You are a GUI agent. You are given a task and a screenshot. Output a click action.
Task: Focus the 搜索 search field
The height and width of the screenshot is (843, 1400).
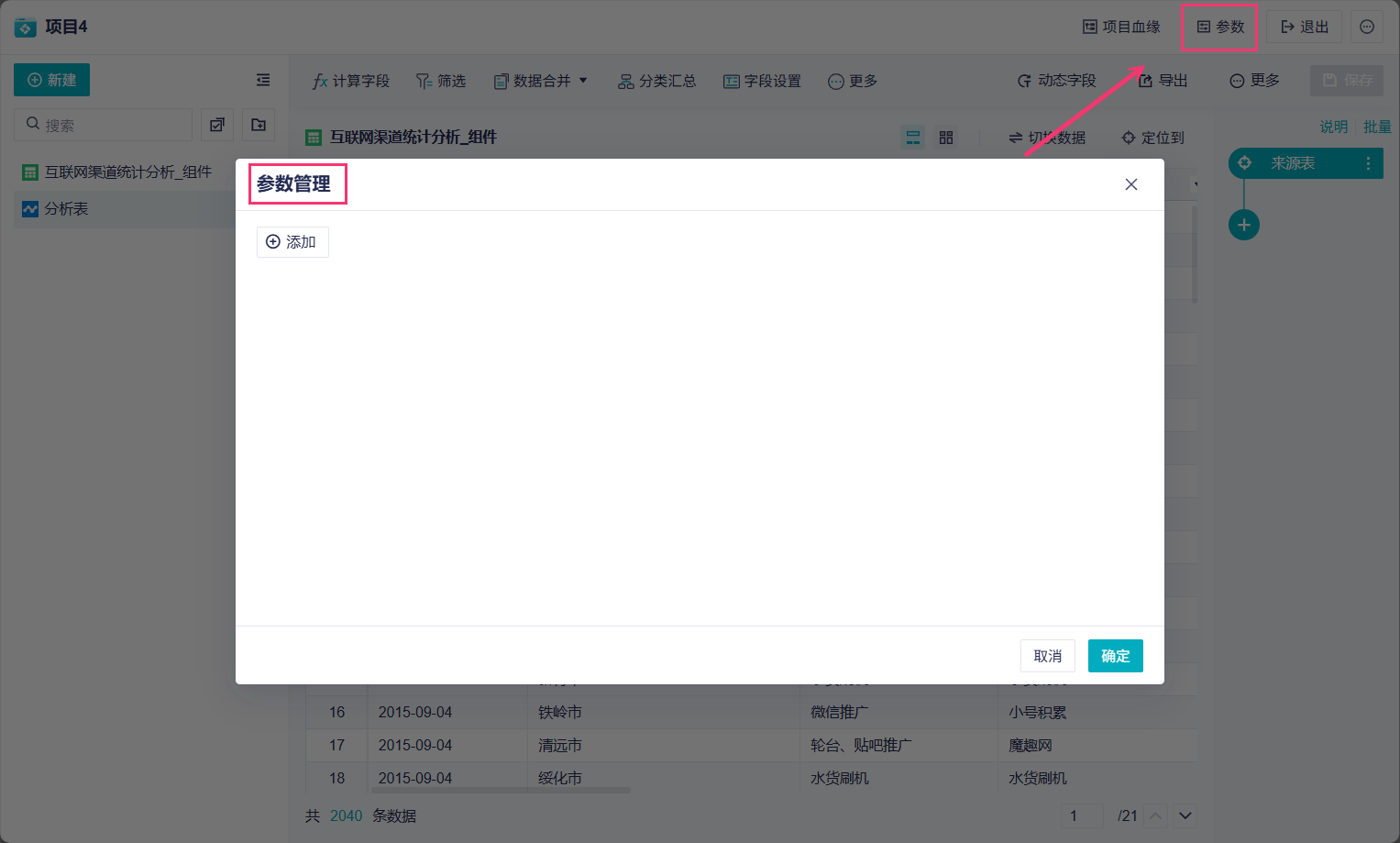point(103,125)
